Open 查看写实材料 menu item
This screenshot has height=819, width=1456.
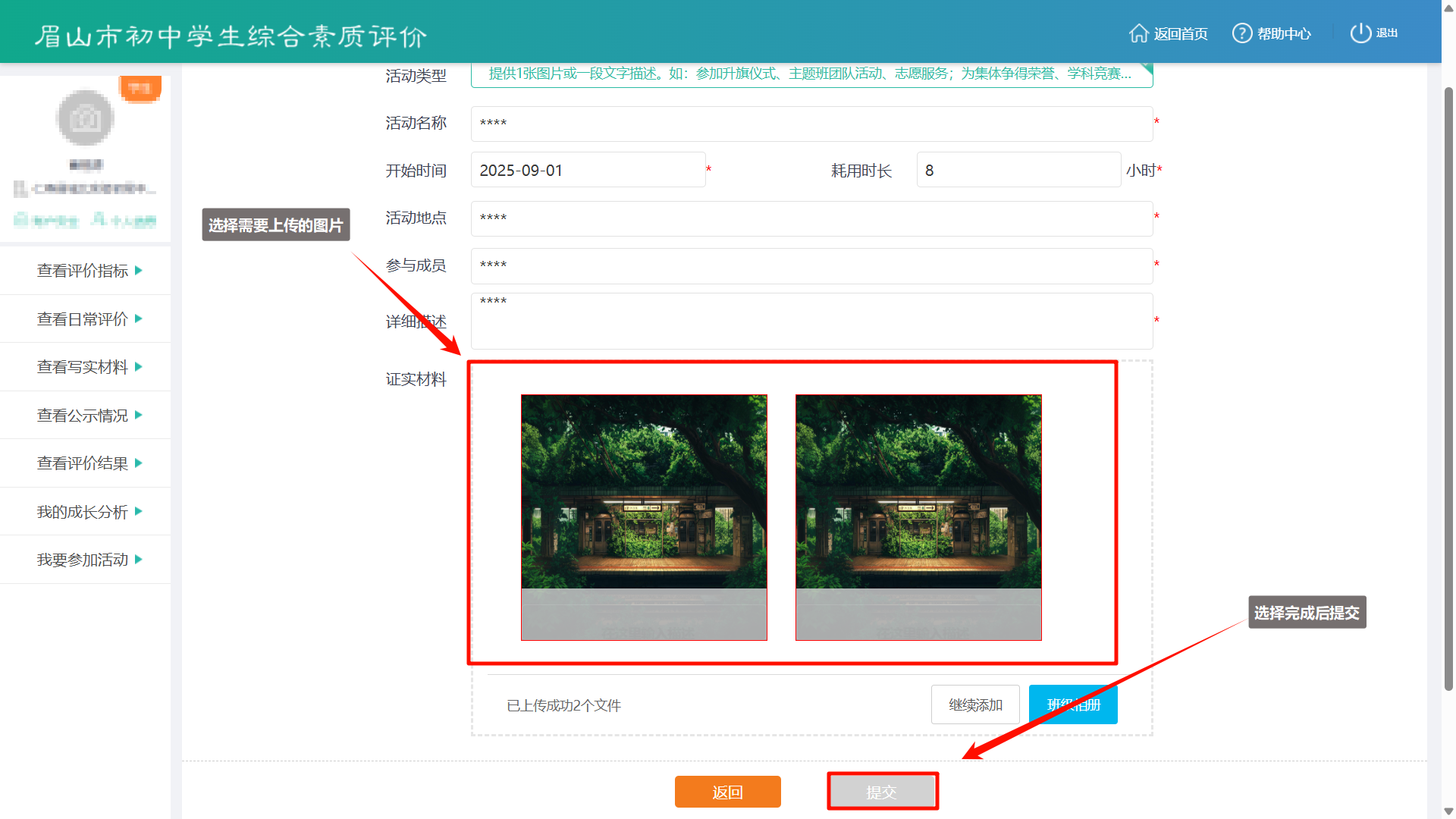(x=83, y=367)
